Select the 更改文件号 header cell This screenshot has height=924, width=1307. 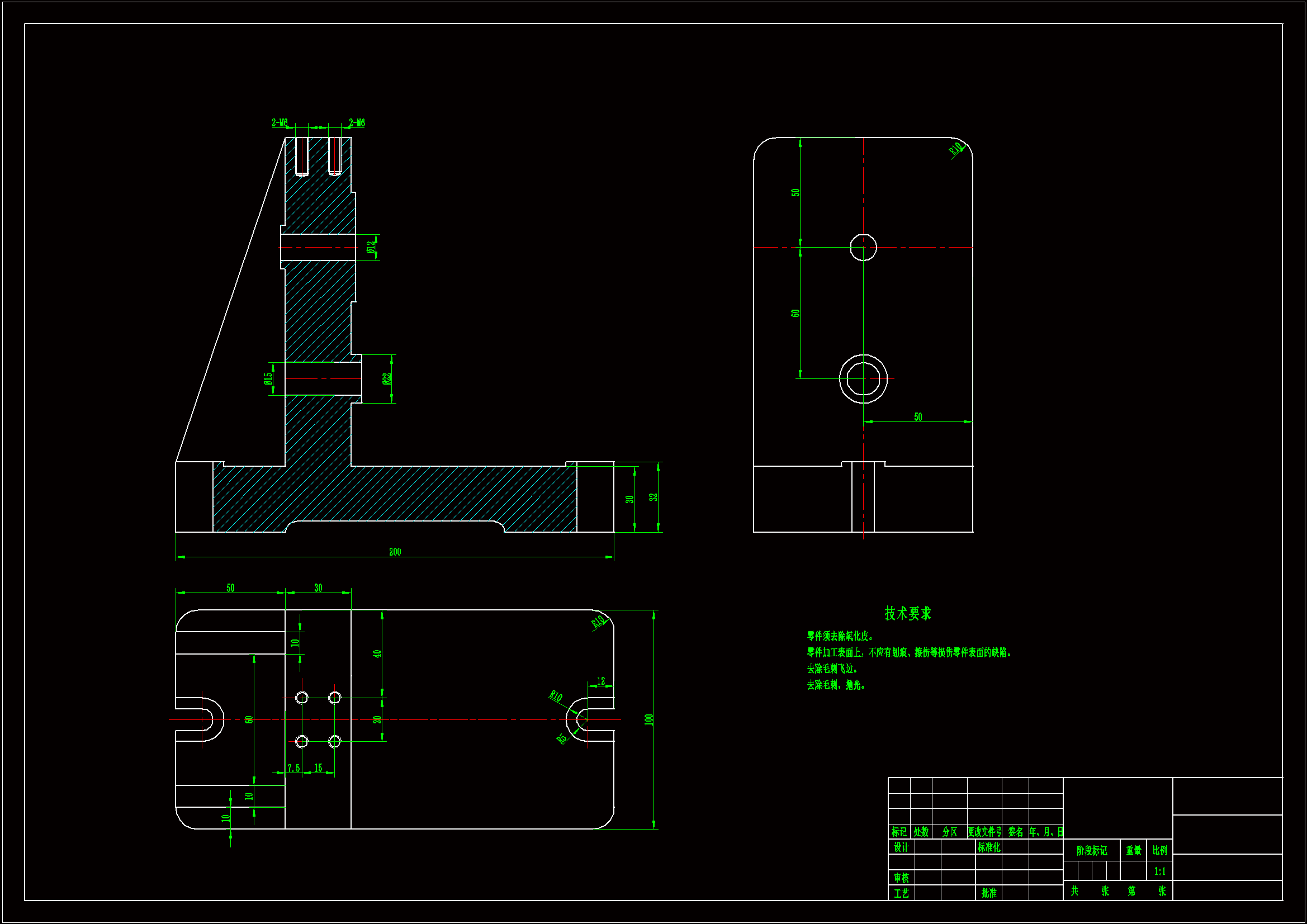tap(984, 832)
